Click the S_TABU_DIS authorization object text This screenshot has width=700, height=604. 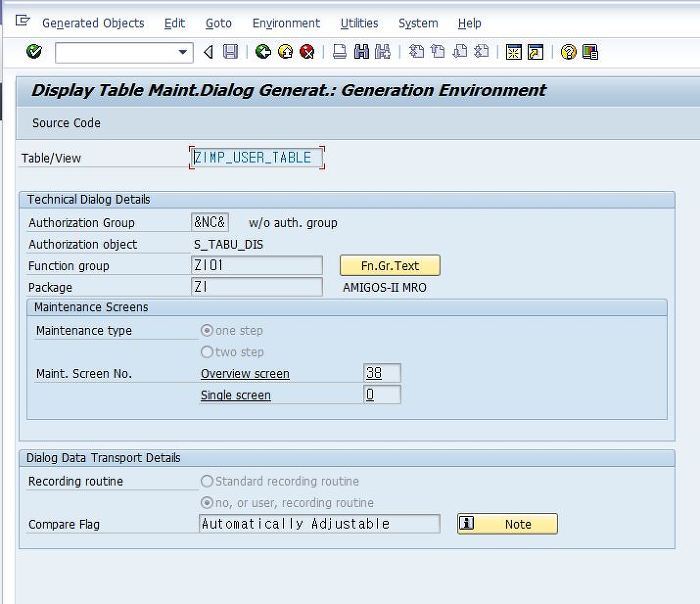[229, 245]
